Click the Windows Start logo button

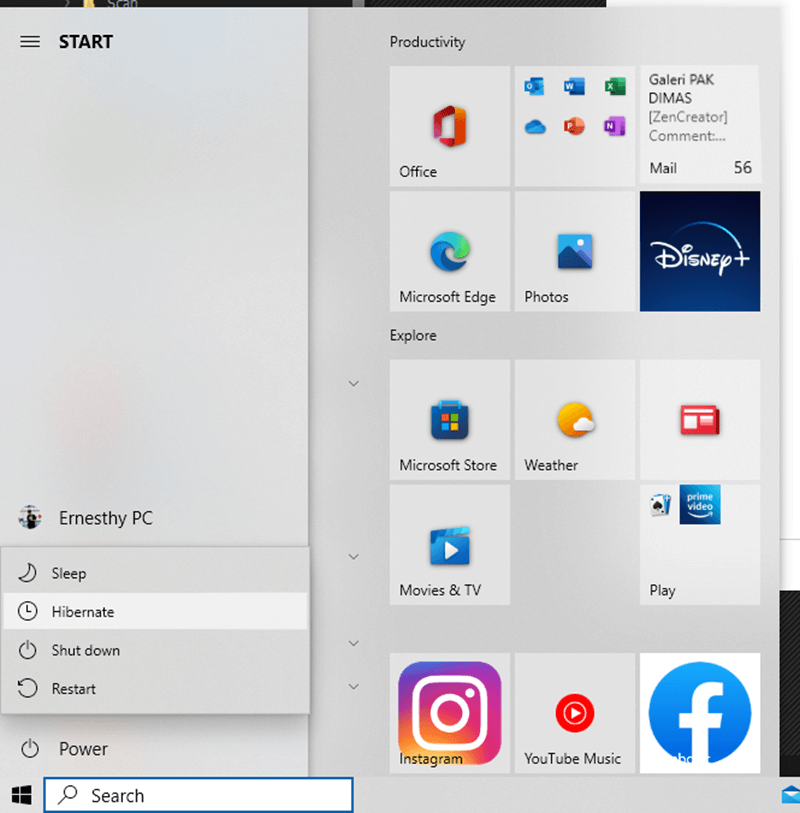[21, 796]
